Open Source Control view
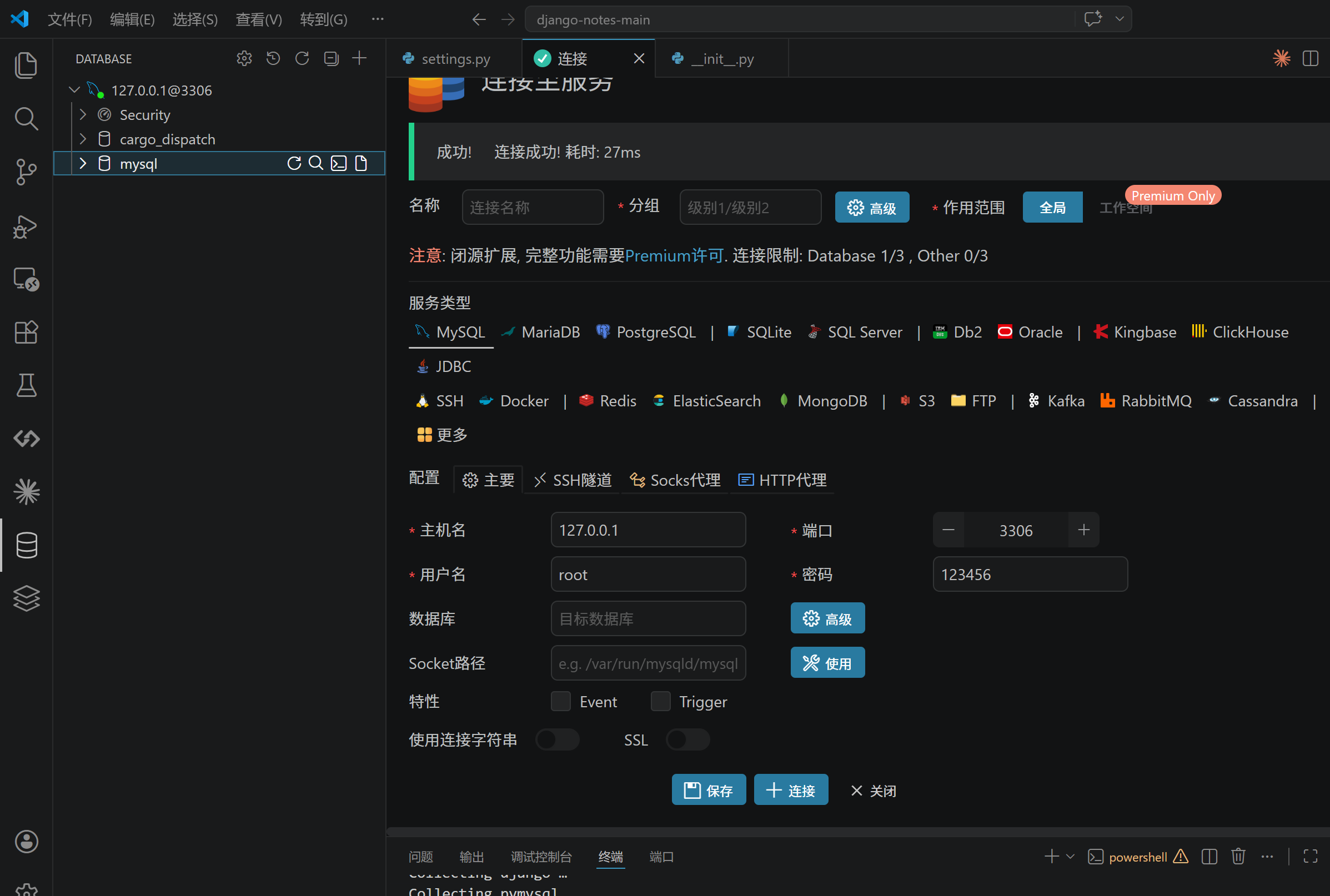Image resolution: width=1330 pixels, height=896 pixels. [x=26, y=172]
